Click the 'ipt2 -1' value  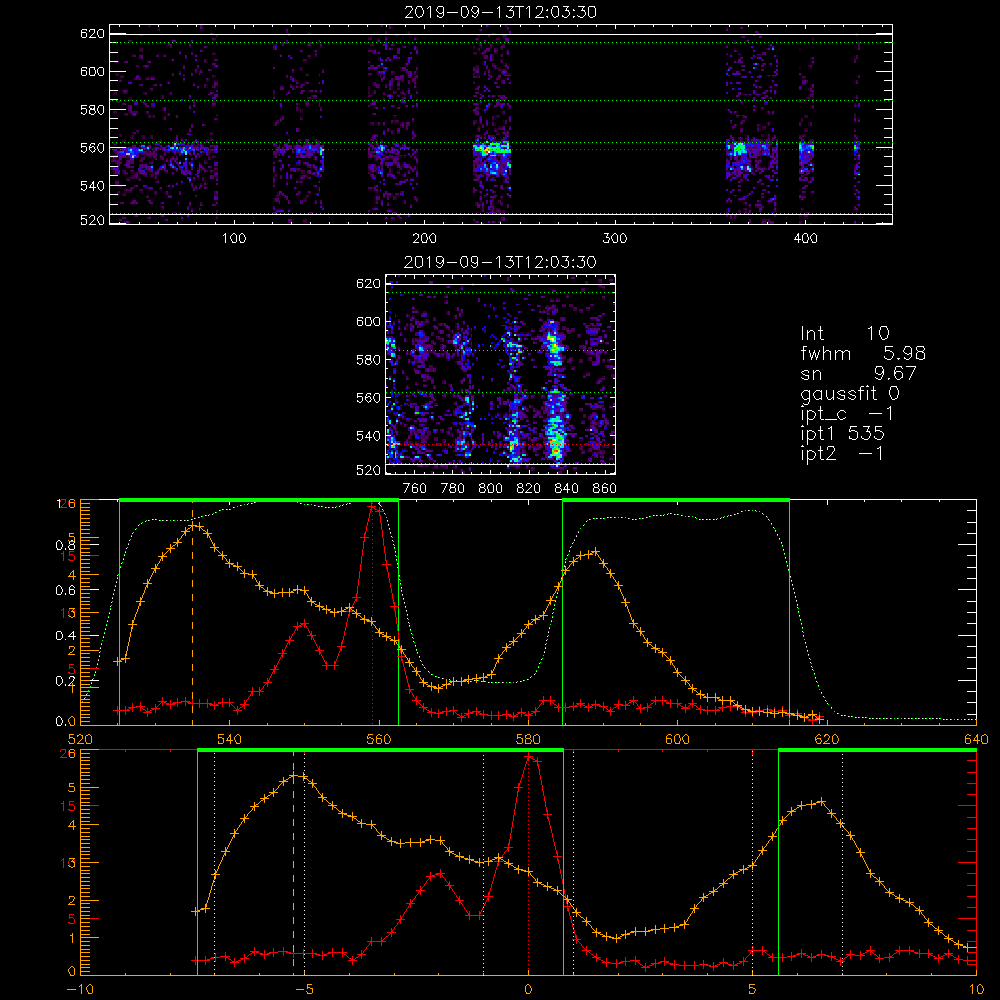click(x=842, y=453)
